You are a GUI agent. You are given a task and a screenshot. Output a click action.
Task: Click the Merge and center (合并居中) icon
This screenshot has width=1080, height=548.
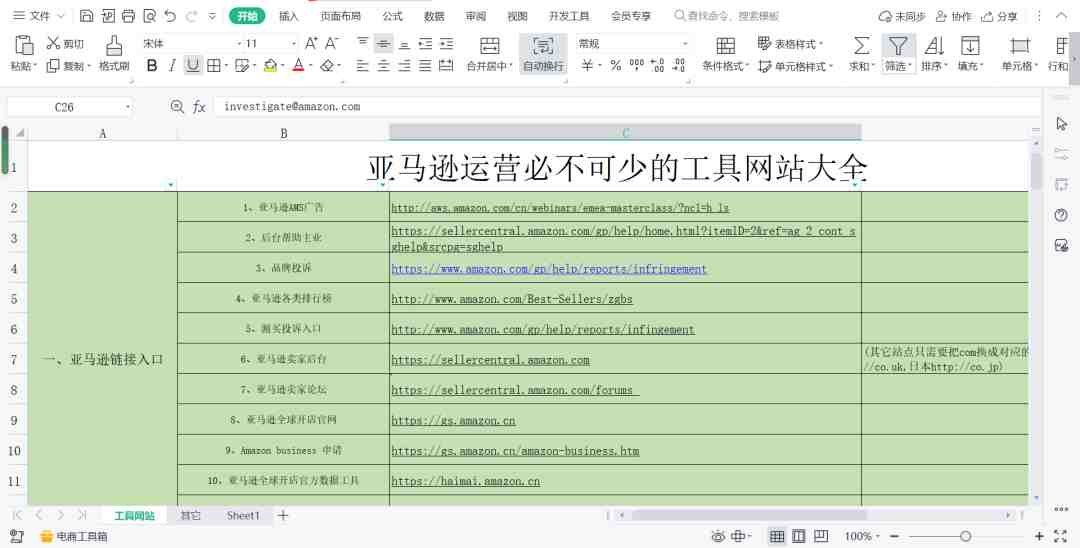point(490,45)
